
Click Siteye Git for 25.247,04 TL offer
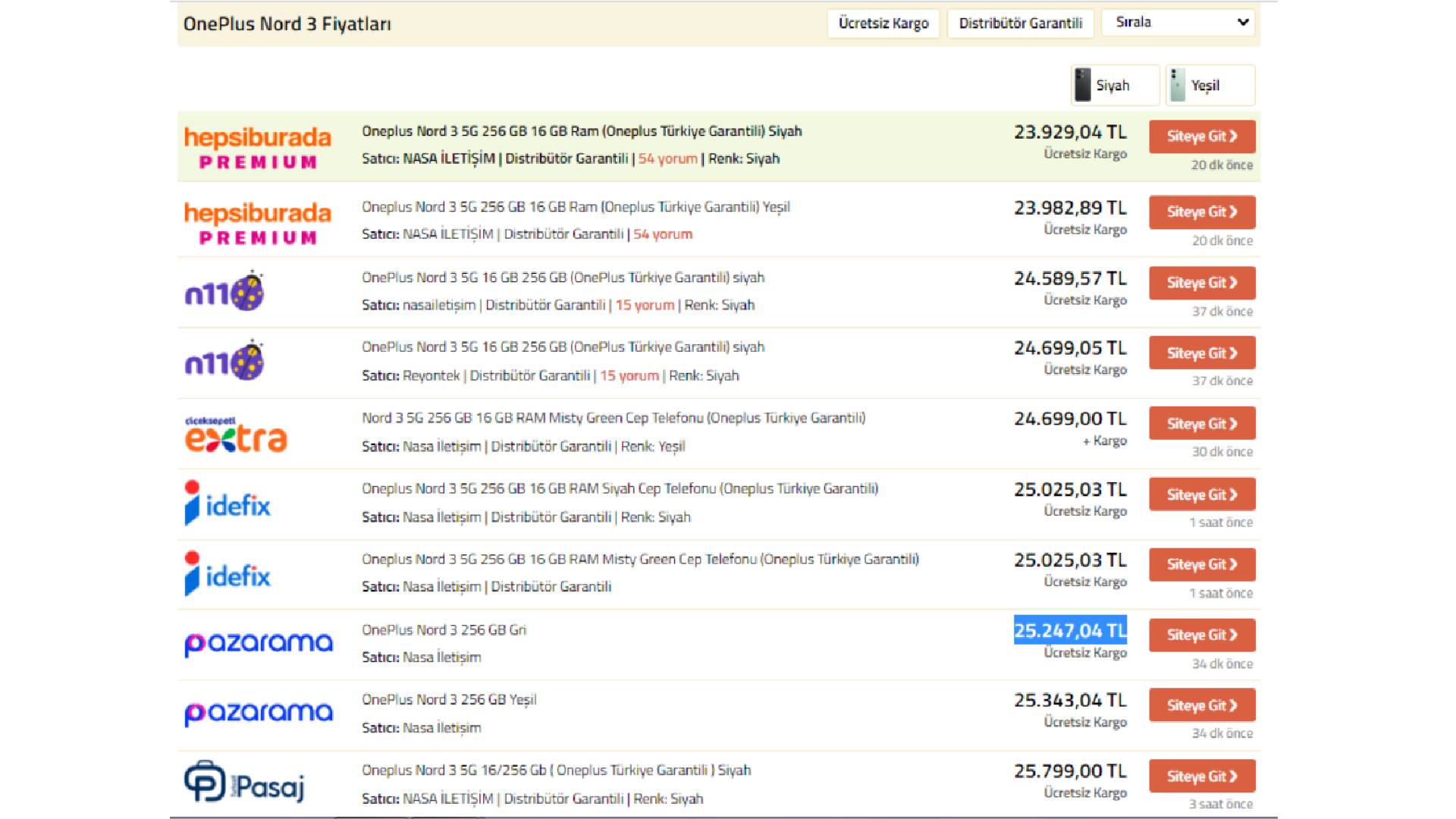(x=1202, y=635)
